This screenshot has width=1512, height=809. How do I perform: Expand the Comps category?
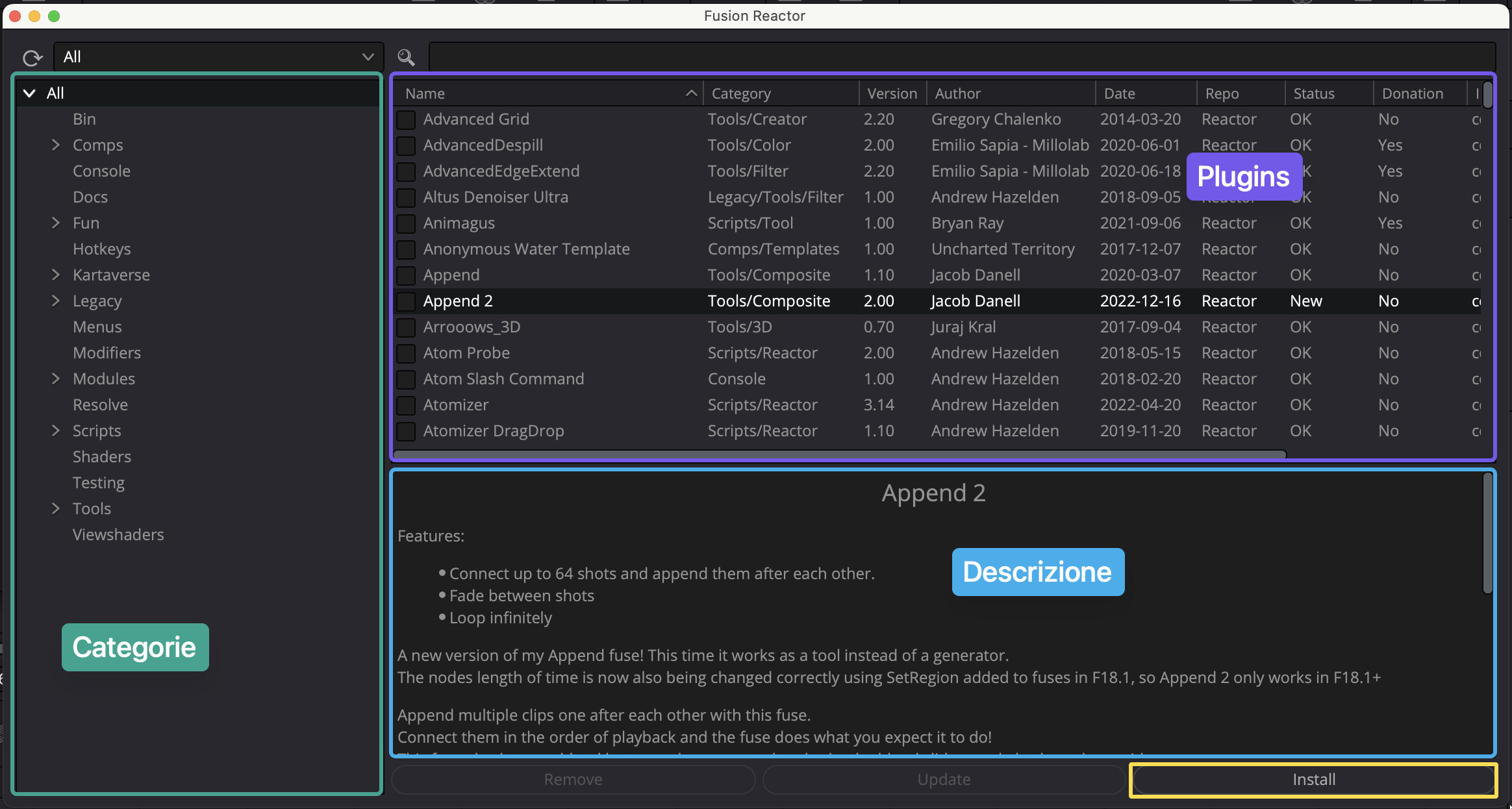[56, 145]
